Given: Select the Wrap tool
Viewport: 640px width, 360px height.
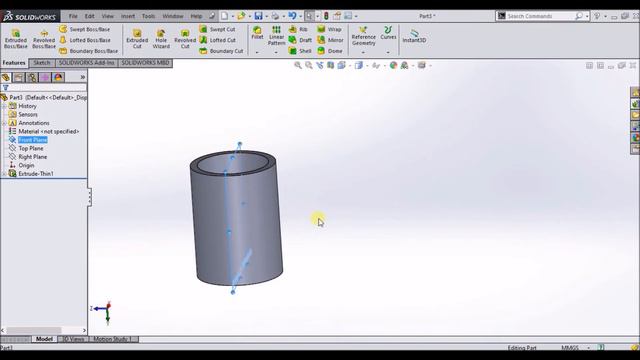Looking at the screenshot, I should [x=329, y=29].
